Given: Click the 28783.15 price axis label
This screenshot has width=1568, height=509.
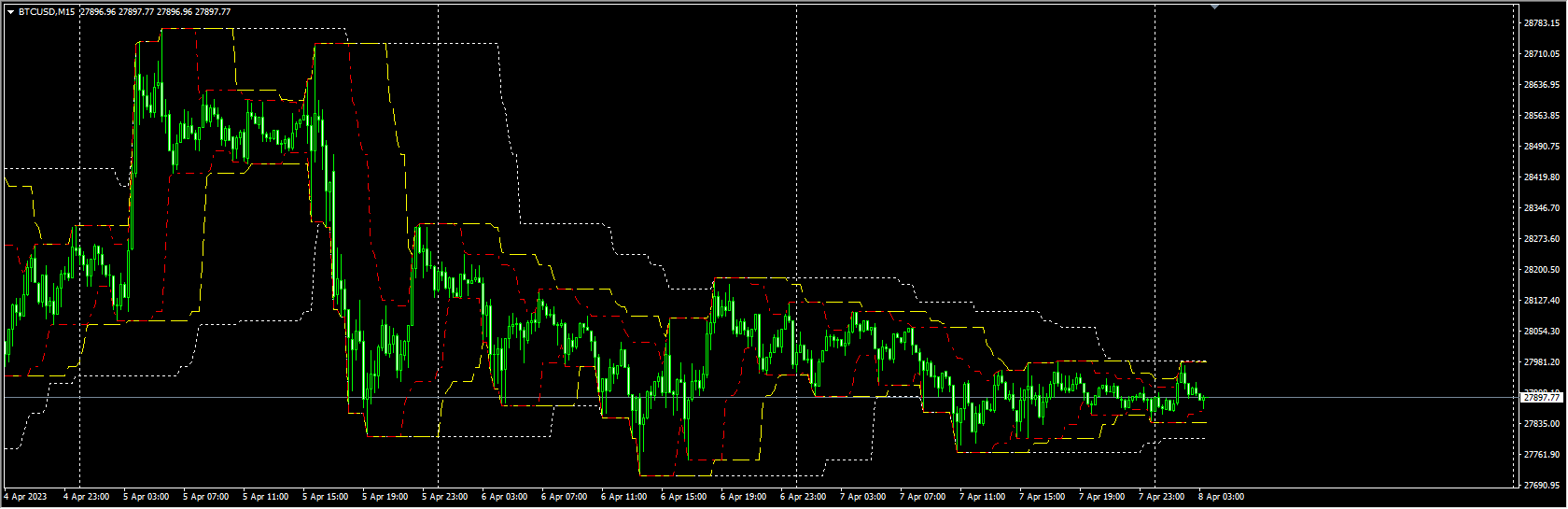Looking at the screenshot, I should click(1541, 23).
